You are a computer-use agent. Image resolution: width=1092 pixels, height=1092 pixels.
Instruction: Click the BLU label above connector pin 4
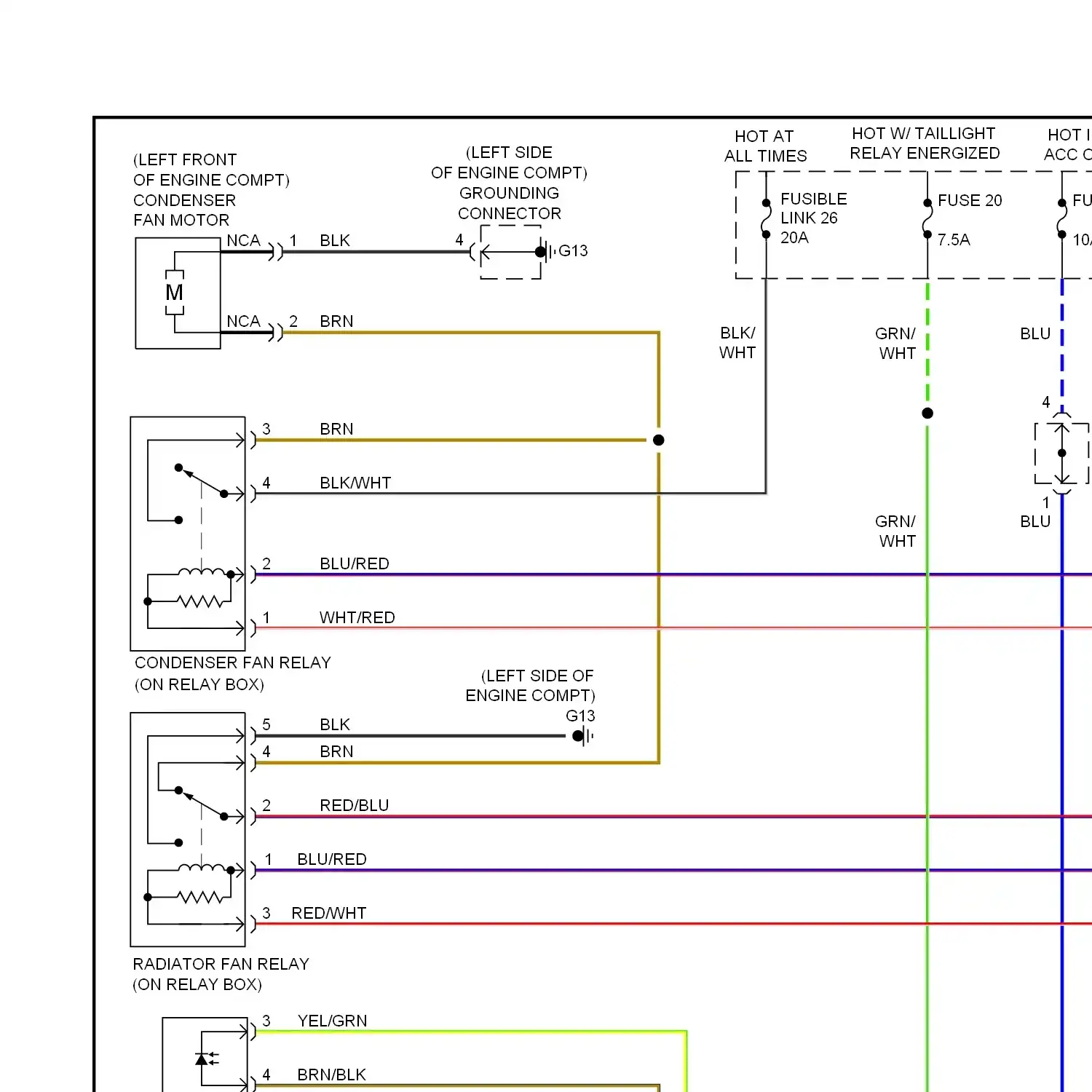pyautogui.click(x=1035, y=333)
